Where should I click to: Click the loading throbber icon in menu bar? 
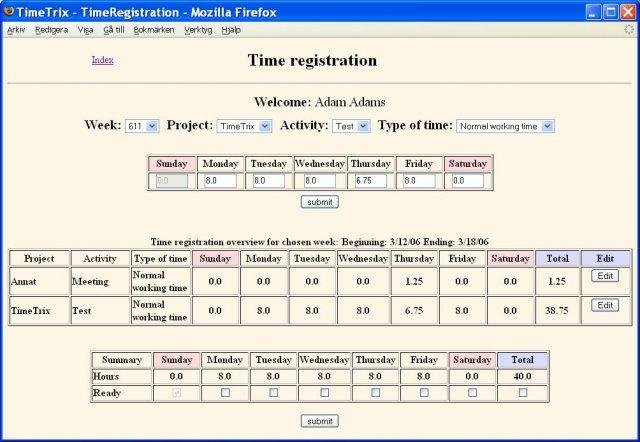629,29
